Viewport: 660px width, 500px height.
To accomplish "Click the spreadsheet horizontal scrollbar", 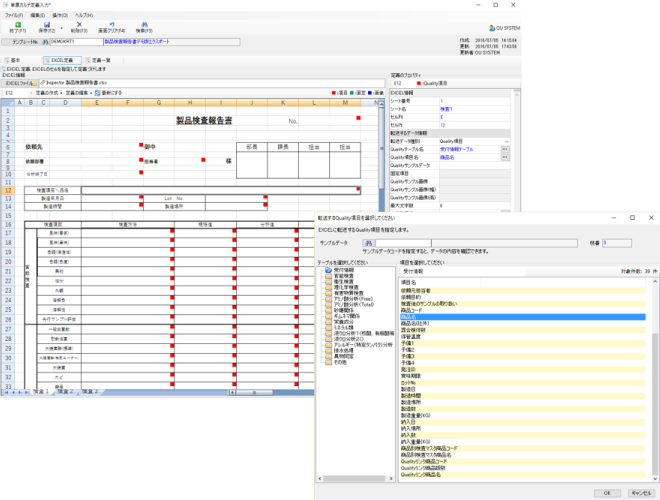I will (x=254, y=392).
